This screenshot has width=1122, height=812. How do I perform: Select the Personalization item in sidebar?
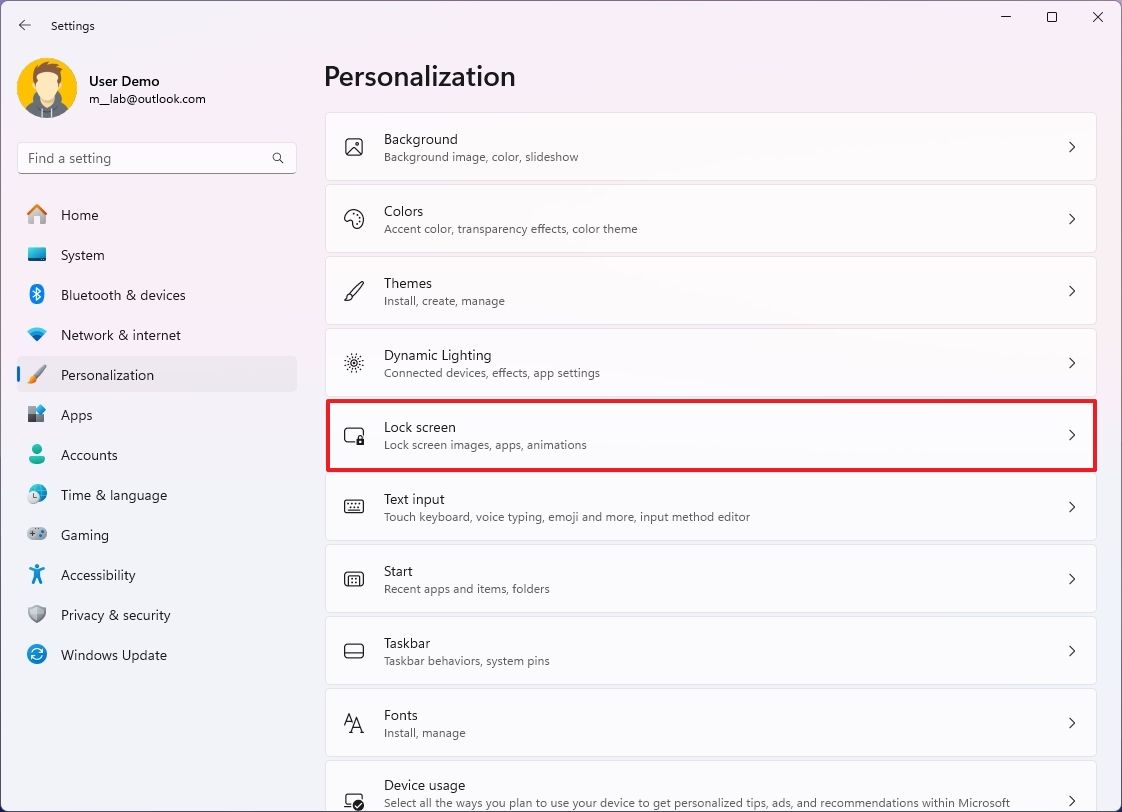pyautogui.click(x=107, y=375)
